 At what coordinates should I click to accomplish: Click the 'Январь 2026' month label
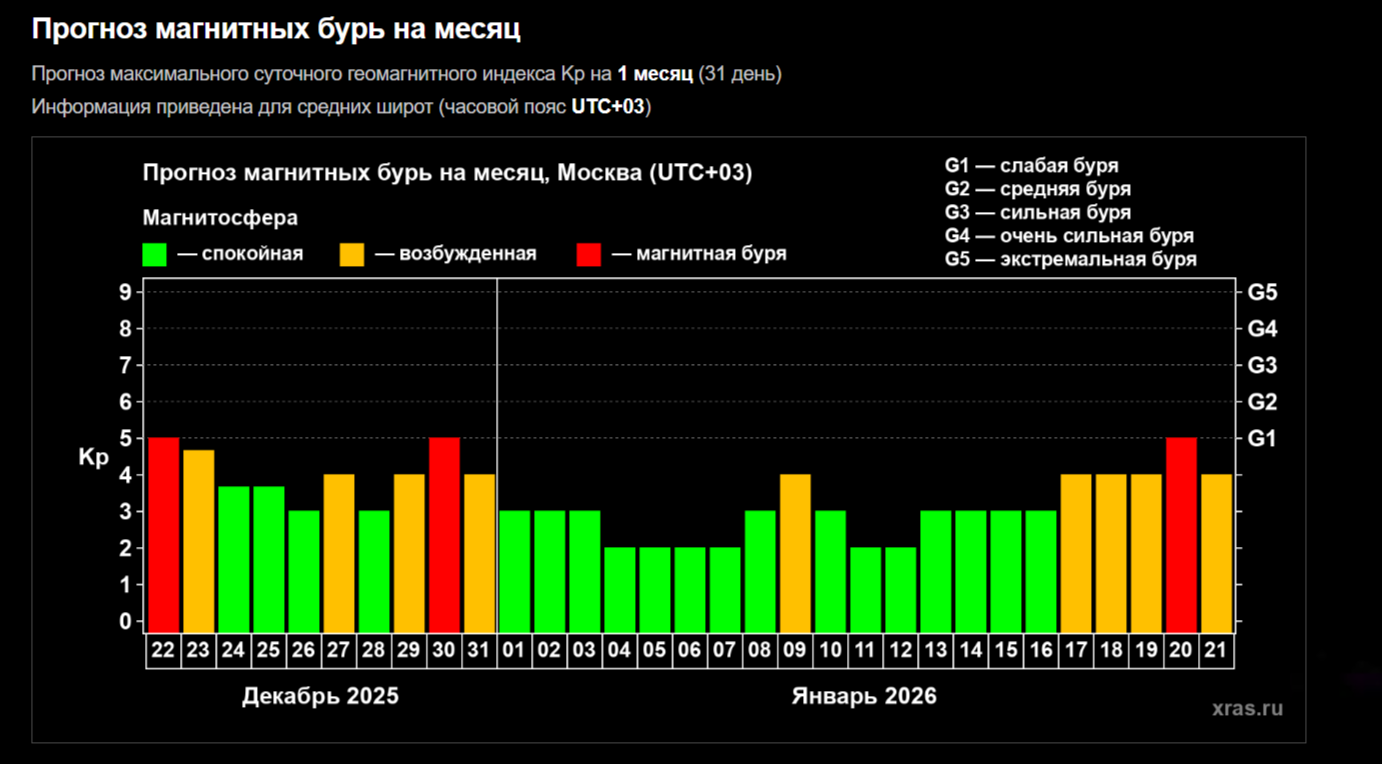pos(864,696)
